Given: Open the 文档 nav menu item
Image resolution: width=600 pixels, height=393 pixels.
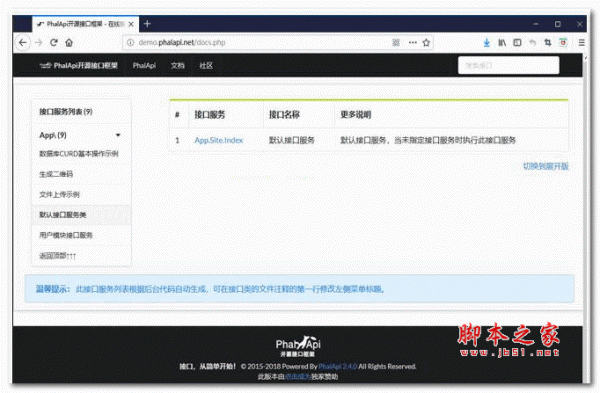Looking at the screenshot, I should coord(178,65).
